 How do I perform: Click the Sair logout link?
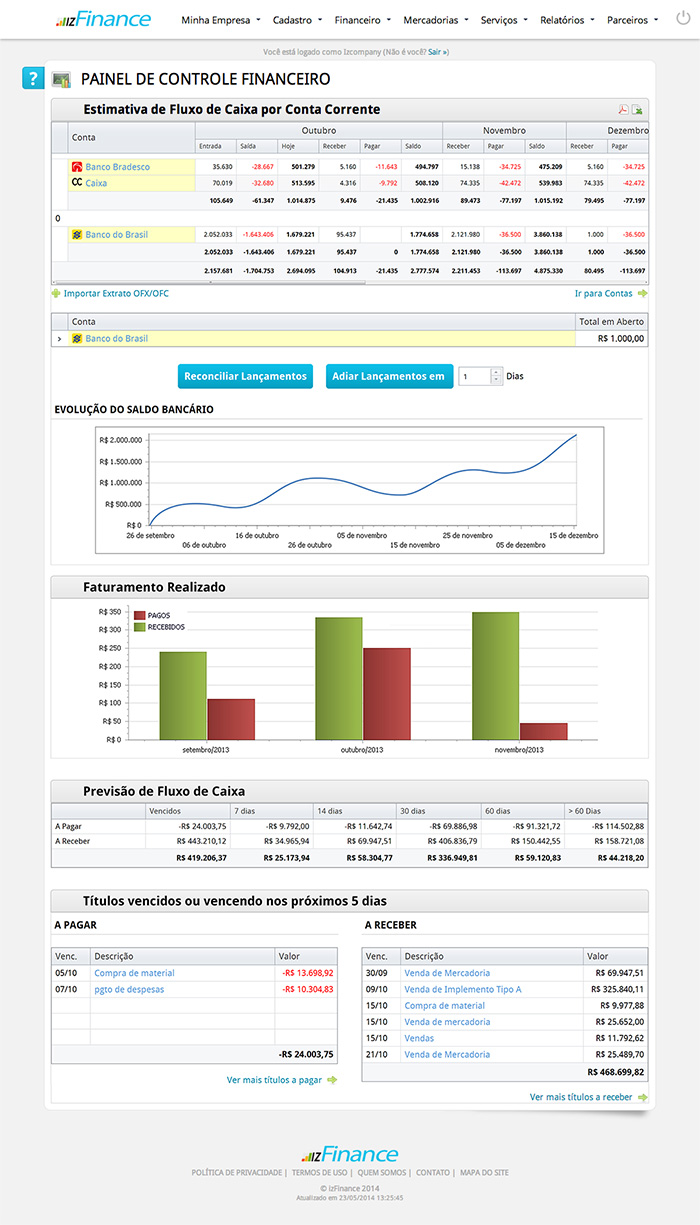pos(436,51)
